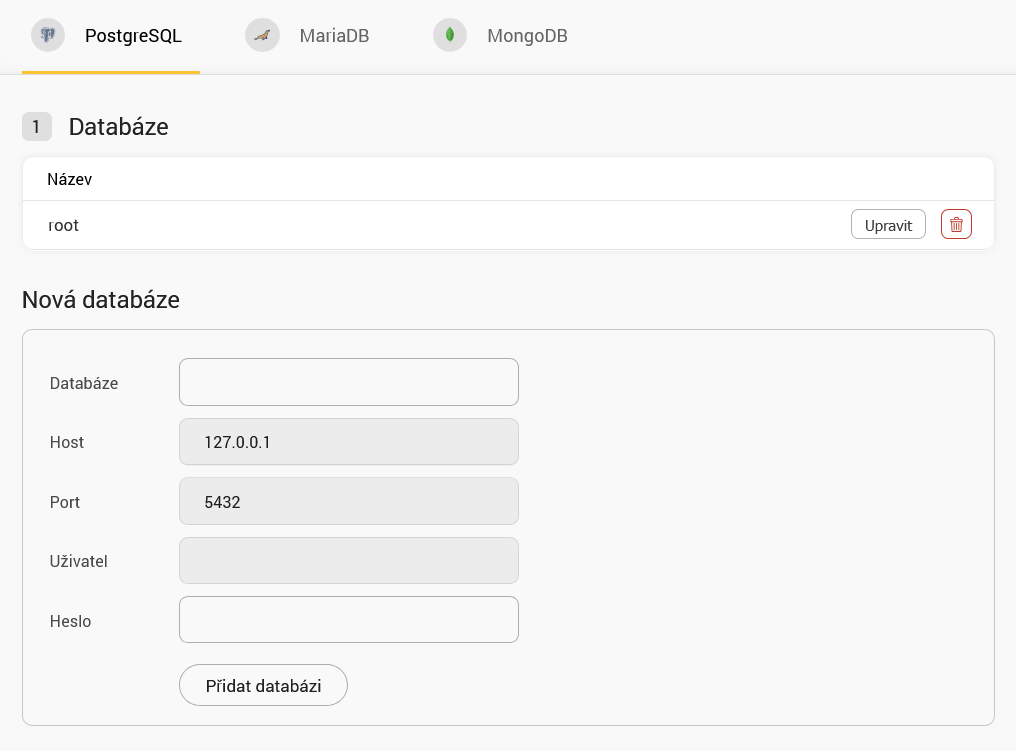Delete the root database via trash icon

point(956,224)
